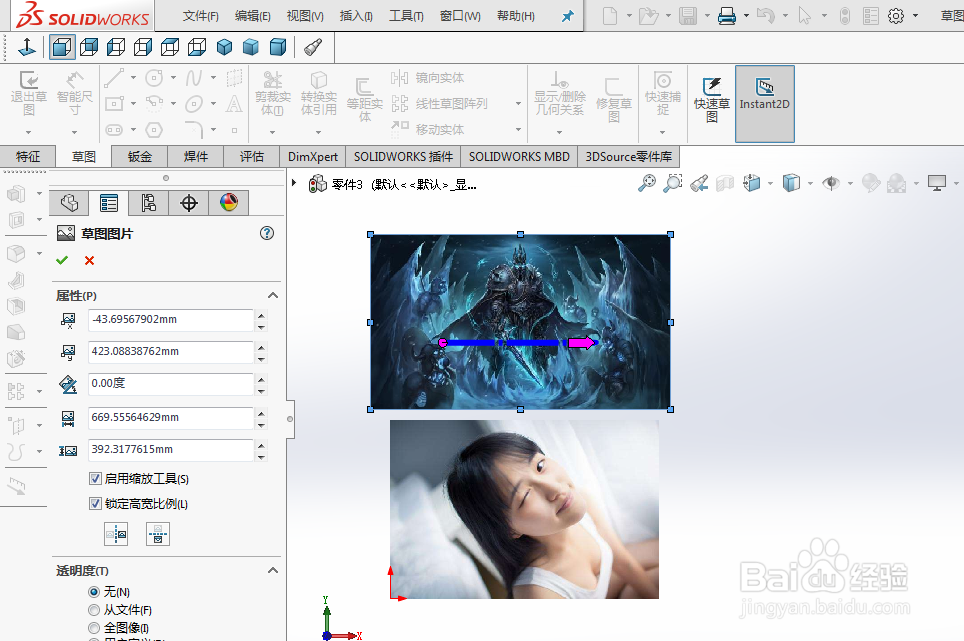Open Line tool dropdown arrow
Screen dimensions: 964x641
click(x=133, y=78)
